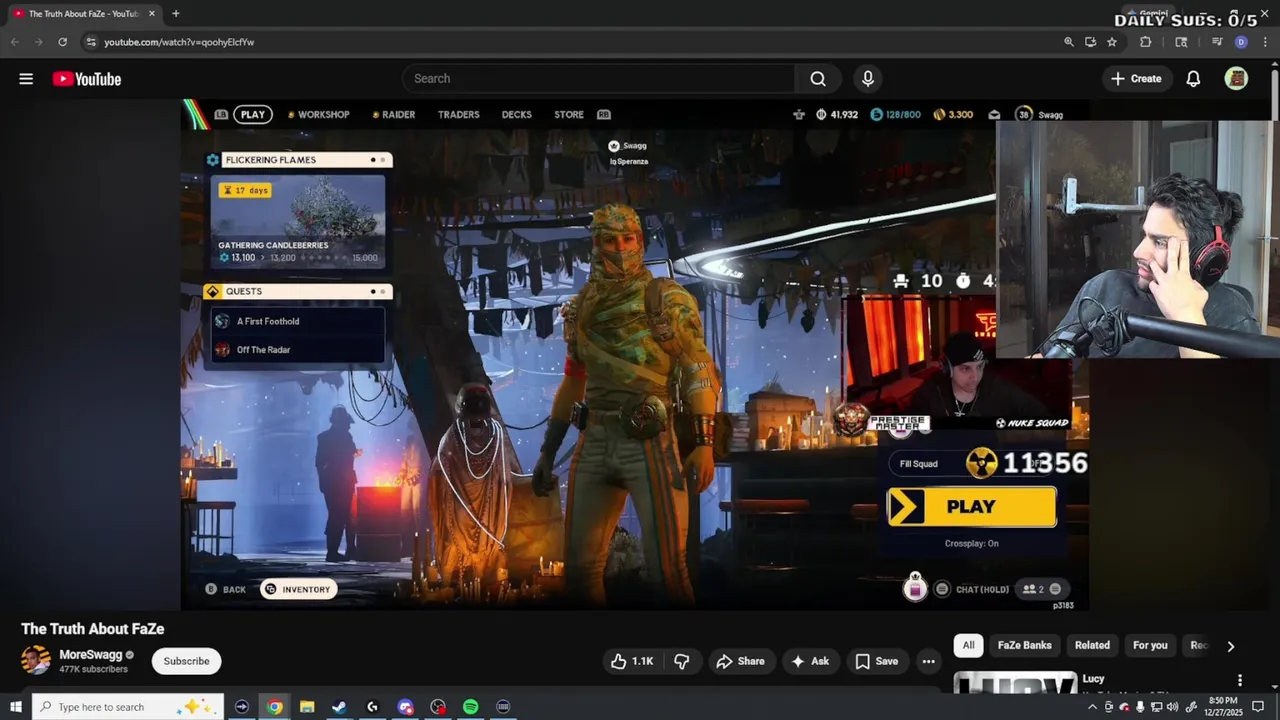Image resolution: width=1280 pixels, height=720 pixels.
Task: Advance filter chips with right chevron
Action: [1230, 646]
